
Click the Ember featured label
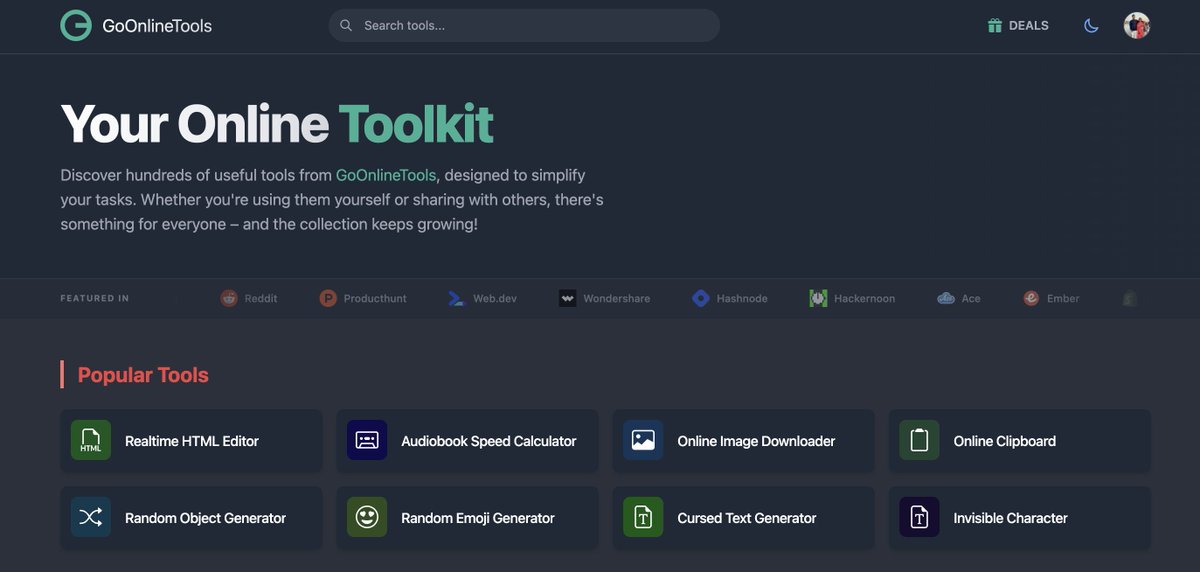click(1063, 299)
